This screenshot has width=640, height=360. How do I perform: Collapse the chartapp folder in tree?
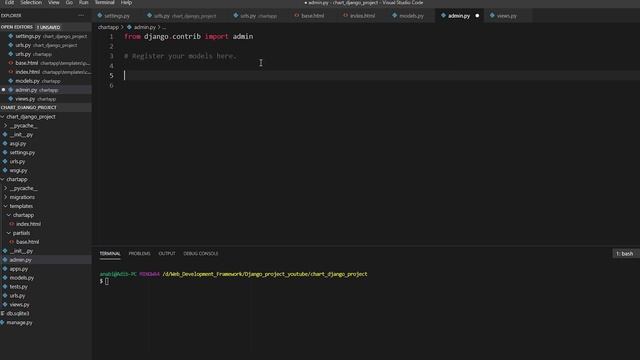(17, 179)
